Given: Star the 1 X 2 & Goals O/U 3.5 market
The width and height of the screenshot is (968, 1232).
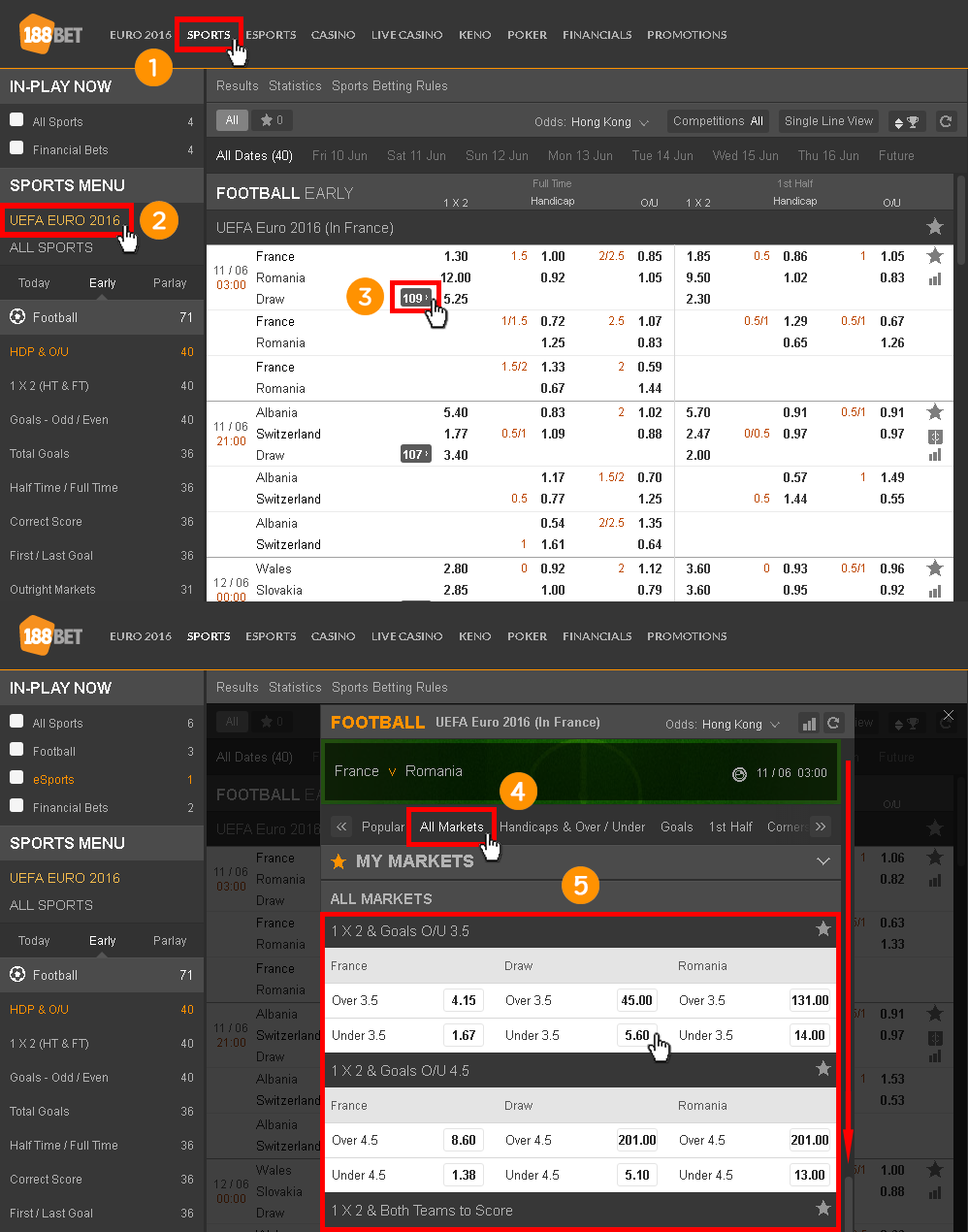Looking at the screenshot, I should pos(823,929).
